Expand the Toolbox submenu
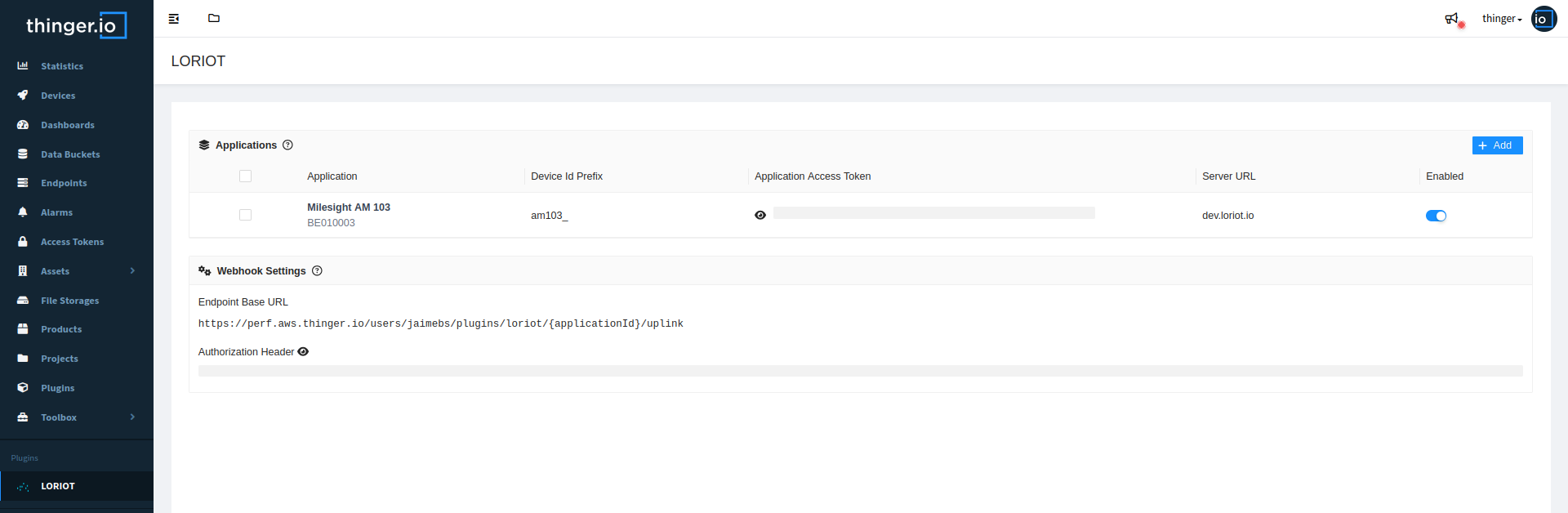 point(132,417)
